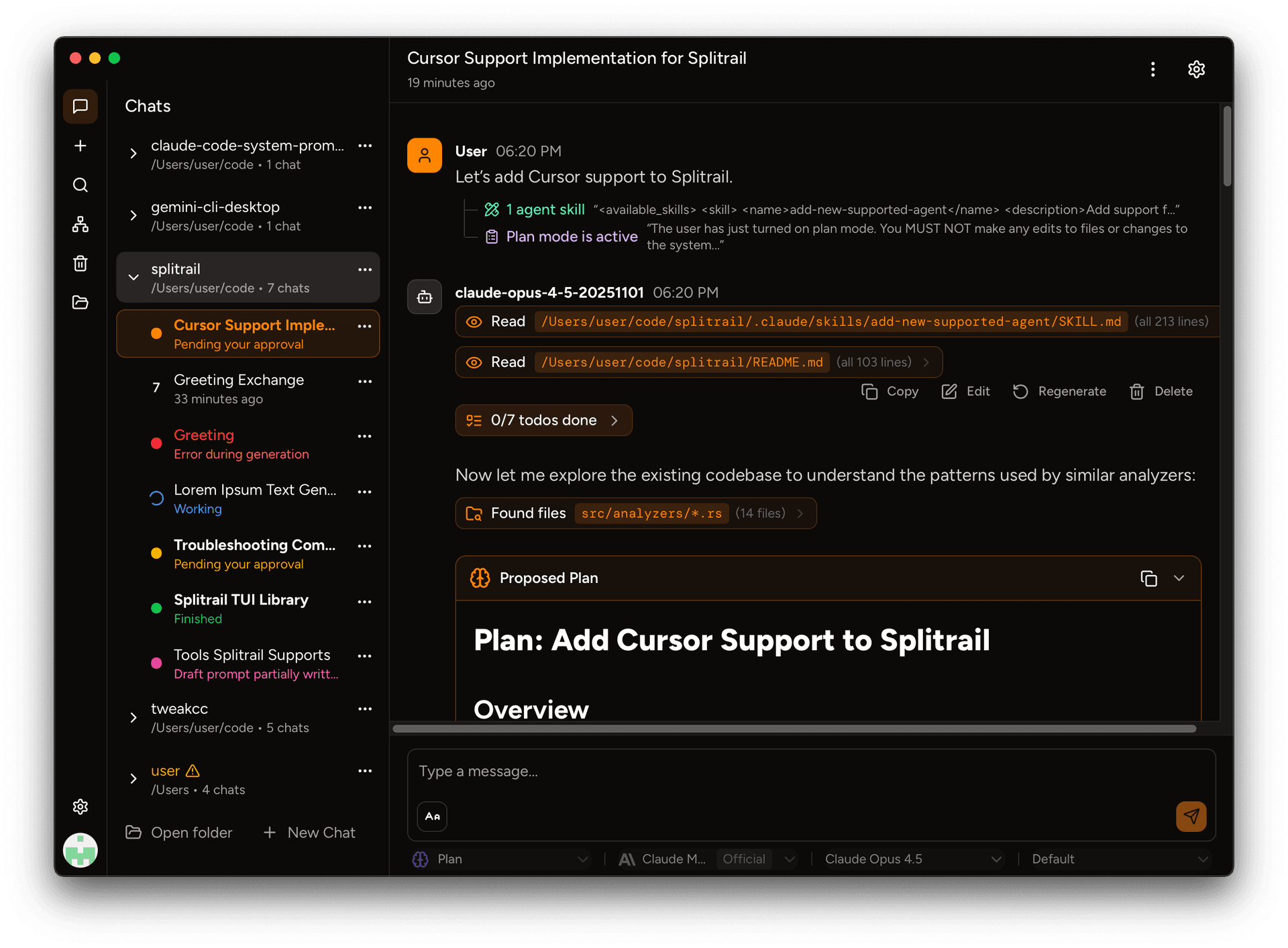Click the horizontal scrollbar below chat
Viewport: 1288px width, 948px height.
click(794, 729)
